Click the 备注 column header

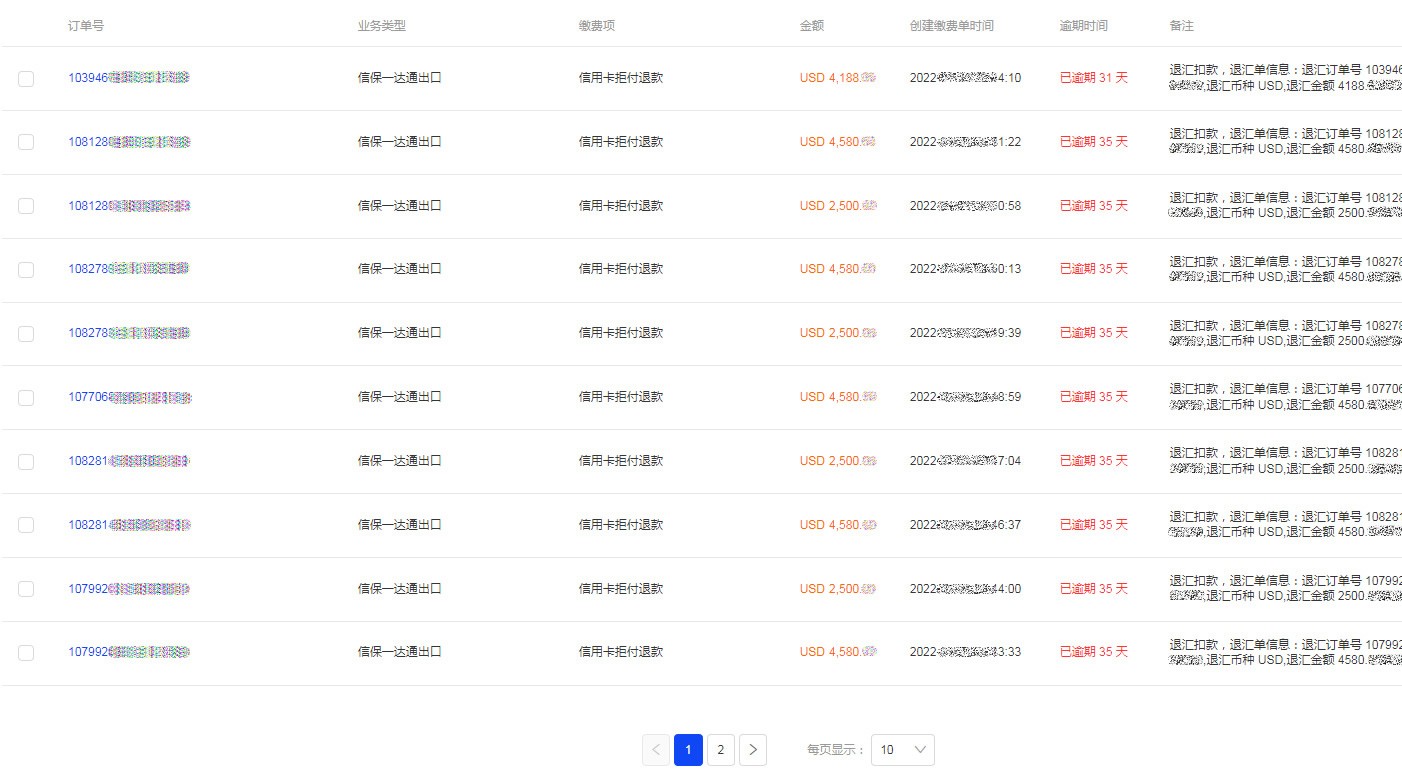[x=1181, y=25]
